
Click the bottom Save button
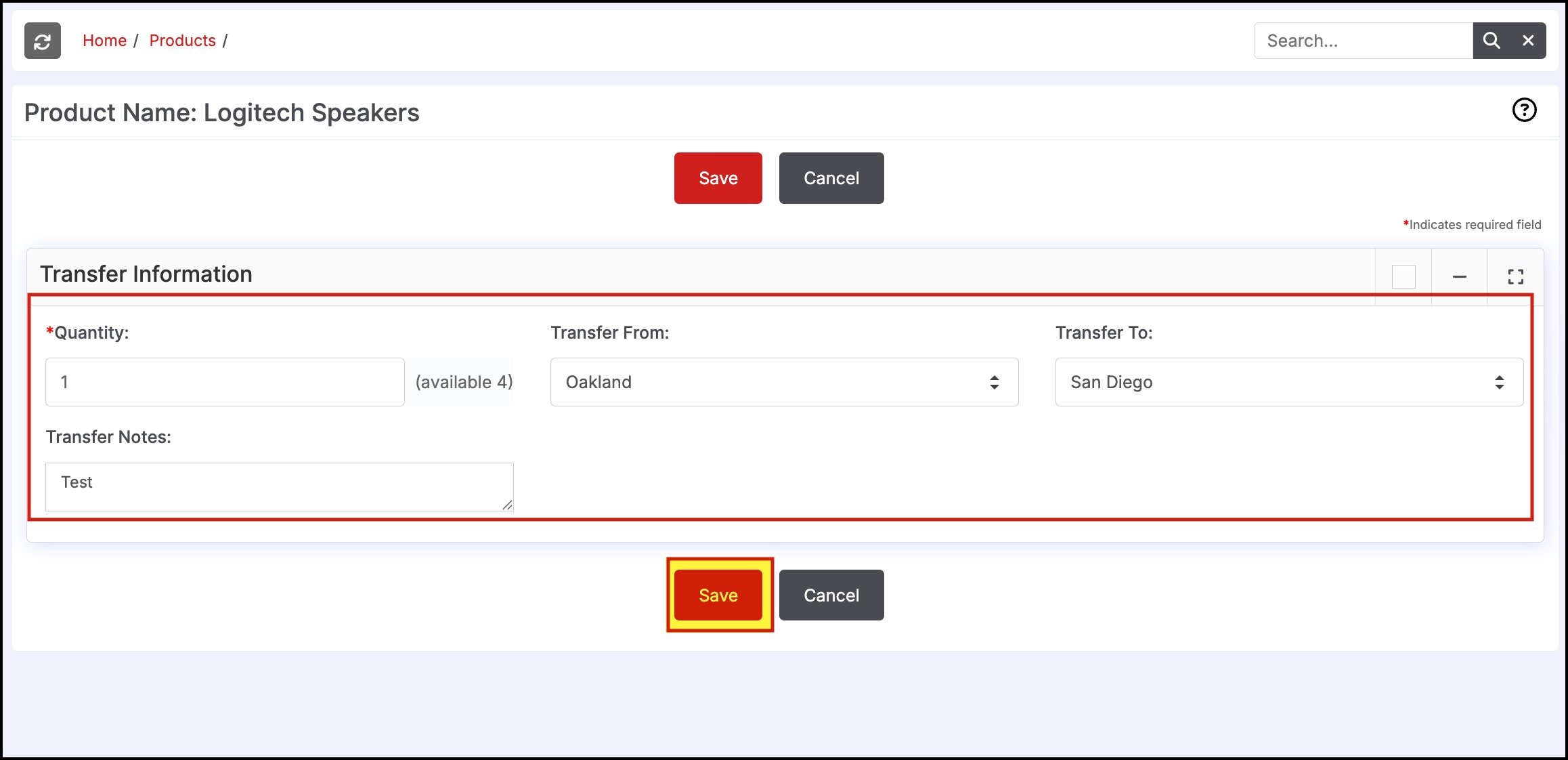tap(718, 595)
